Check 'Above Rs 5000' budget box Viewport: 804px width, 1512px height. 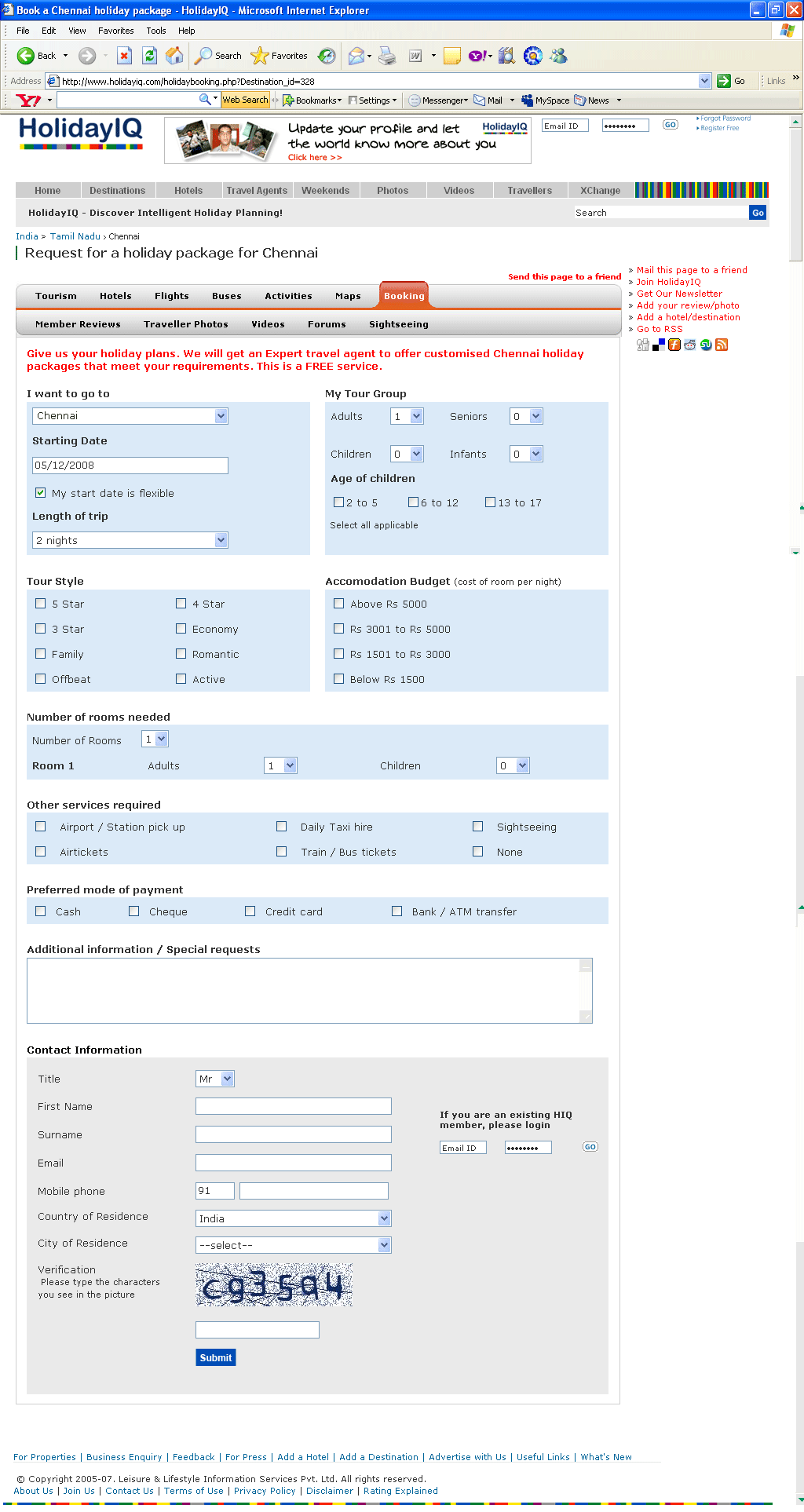[x=338, y=604]
